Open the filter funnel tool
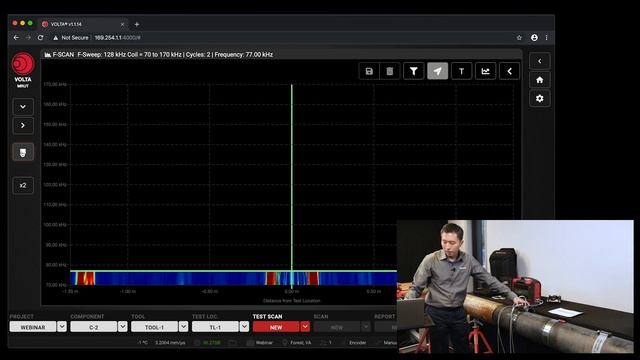 (x=413, y=71)
